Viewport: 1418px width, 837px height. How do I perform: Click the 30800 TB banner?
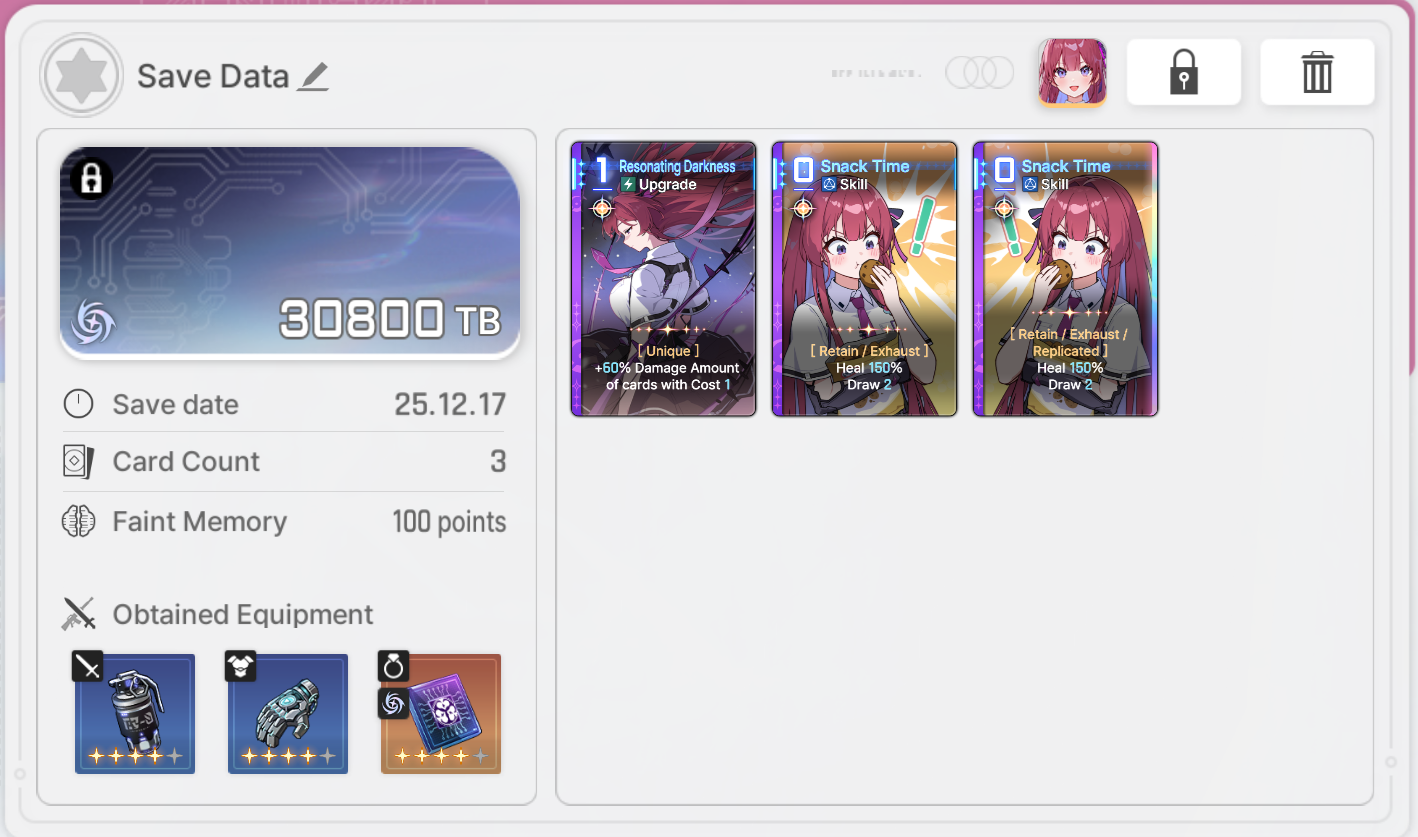click(290, 253)
